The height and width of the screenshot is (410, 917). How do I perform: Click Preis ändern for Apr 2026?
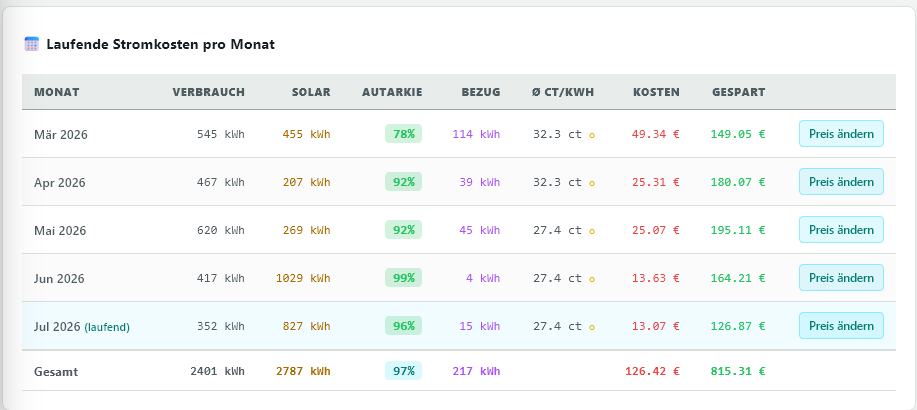(841, 182)
